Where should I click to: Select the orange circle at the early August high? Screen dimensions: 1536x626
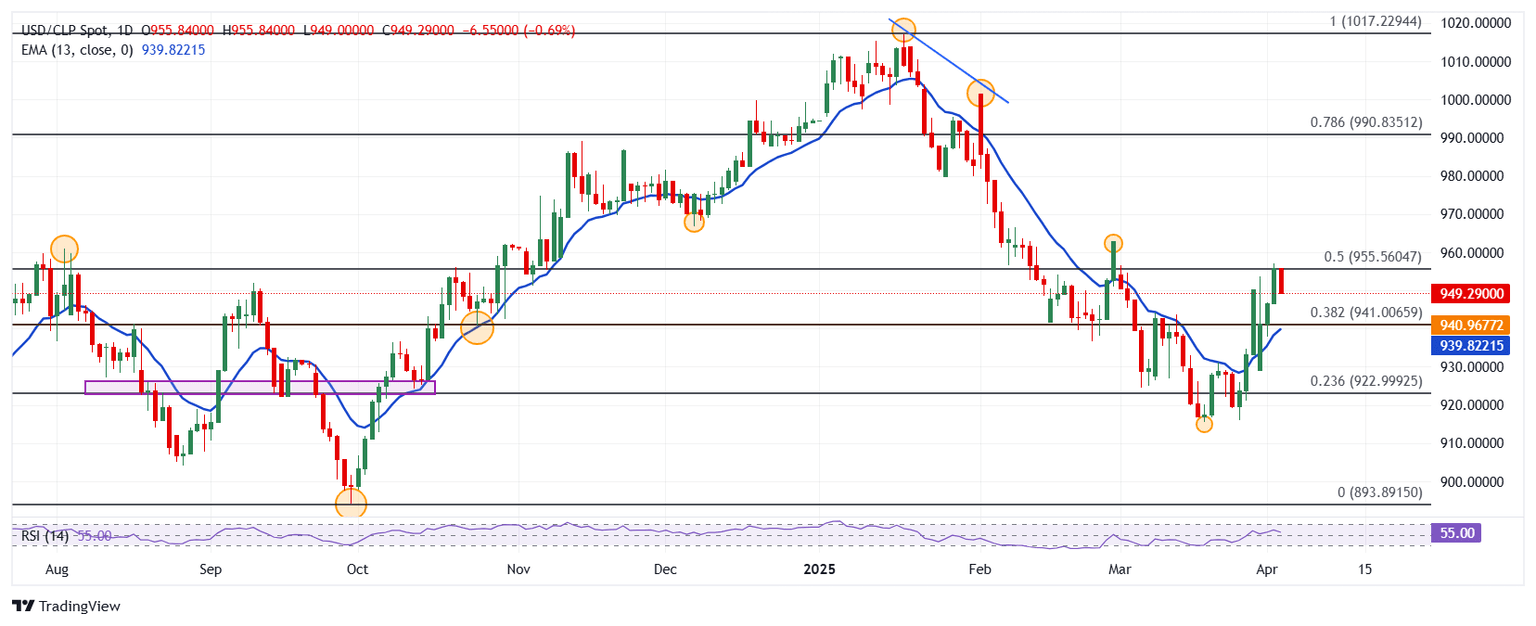tap(64, 249)
